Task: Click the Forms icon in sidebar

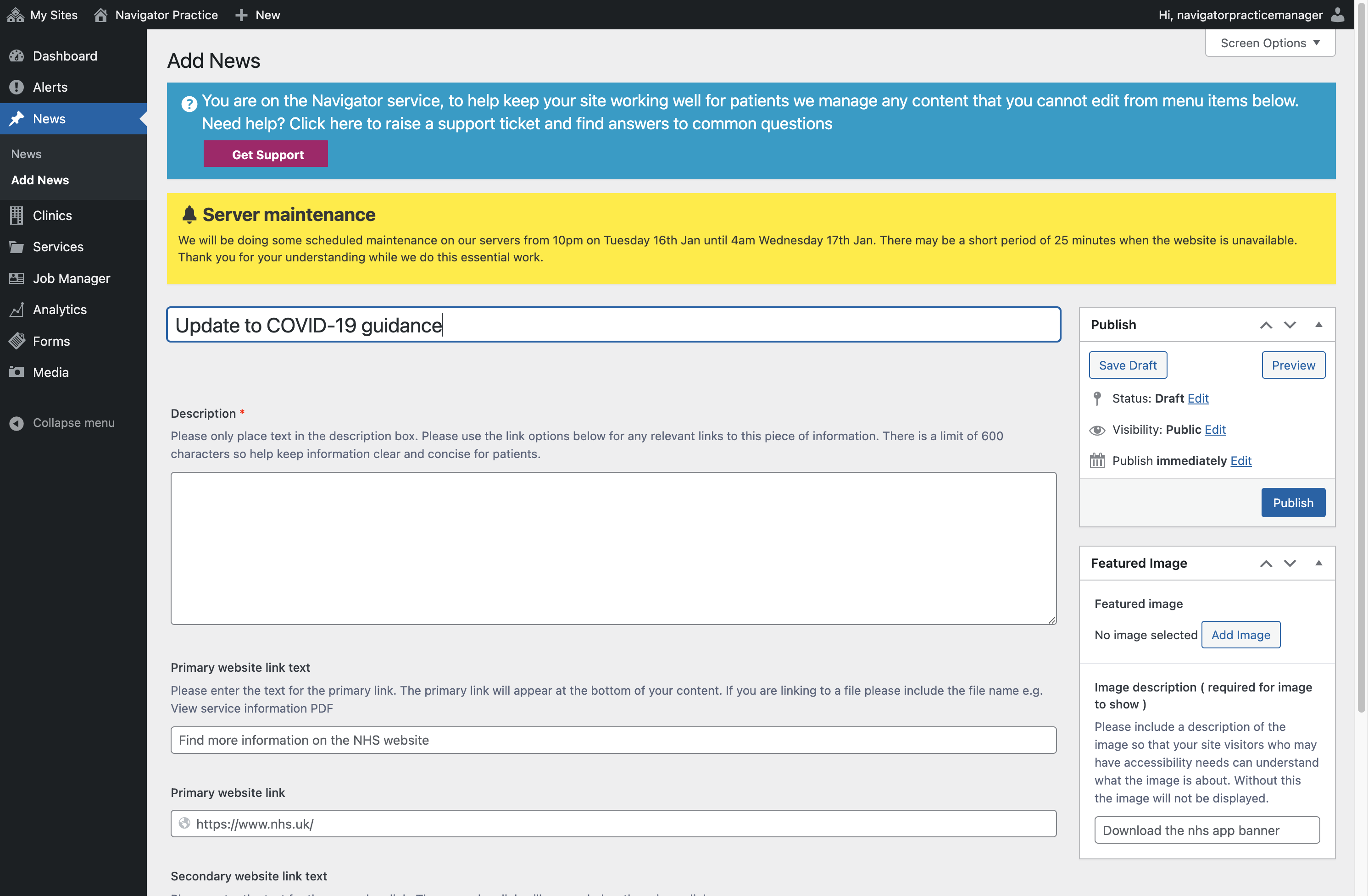Action: 17,341
